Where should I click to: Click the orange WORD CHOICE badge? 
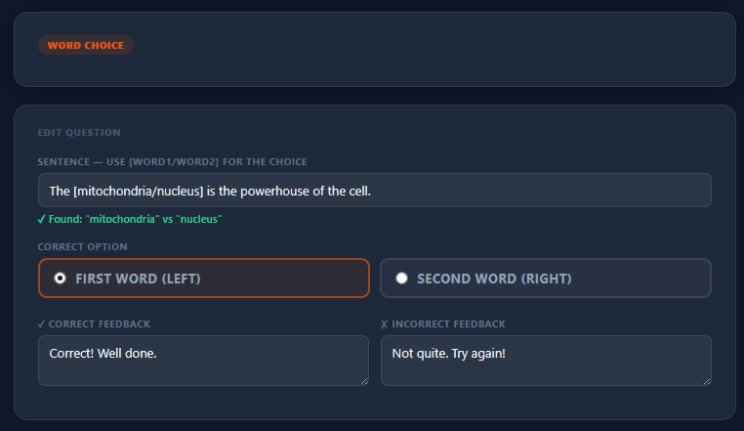(x=85, y=45)
